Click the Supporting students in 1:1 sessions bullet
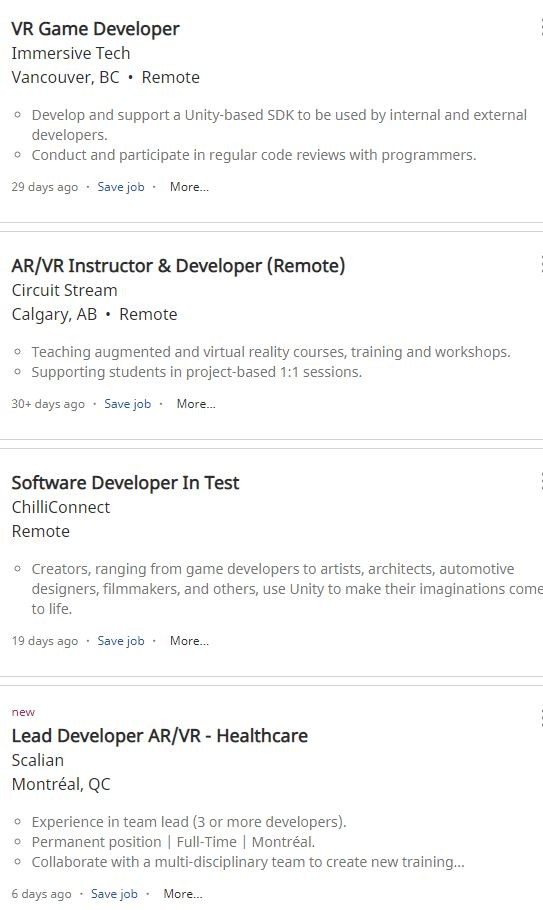The width and height of the screenshot is (543, 910). tap(197, 372)
